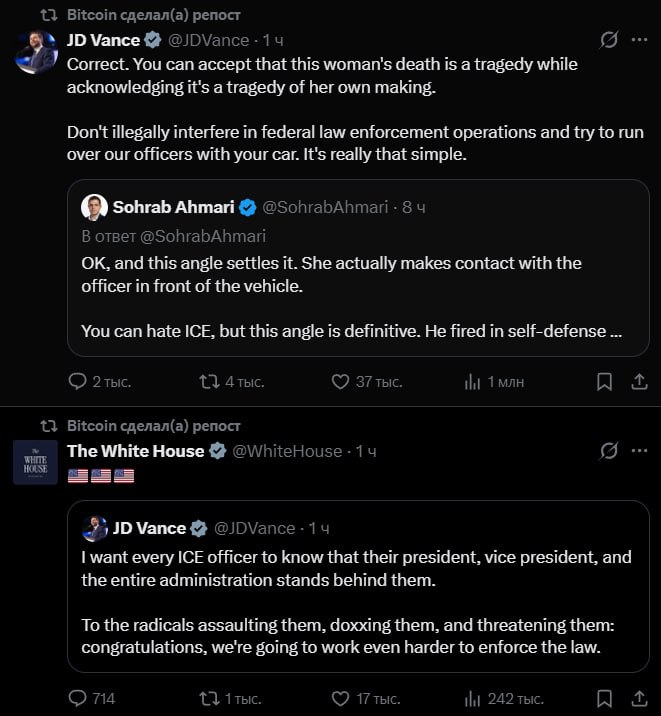
Task: Open Grok icon on JD Vance post
Action: pos(608,40)
